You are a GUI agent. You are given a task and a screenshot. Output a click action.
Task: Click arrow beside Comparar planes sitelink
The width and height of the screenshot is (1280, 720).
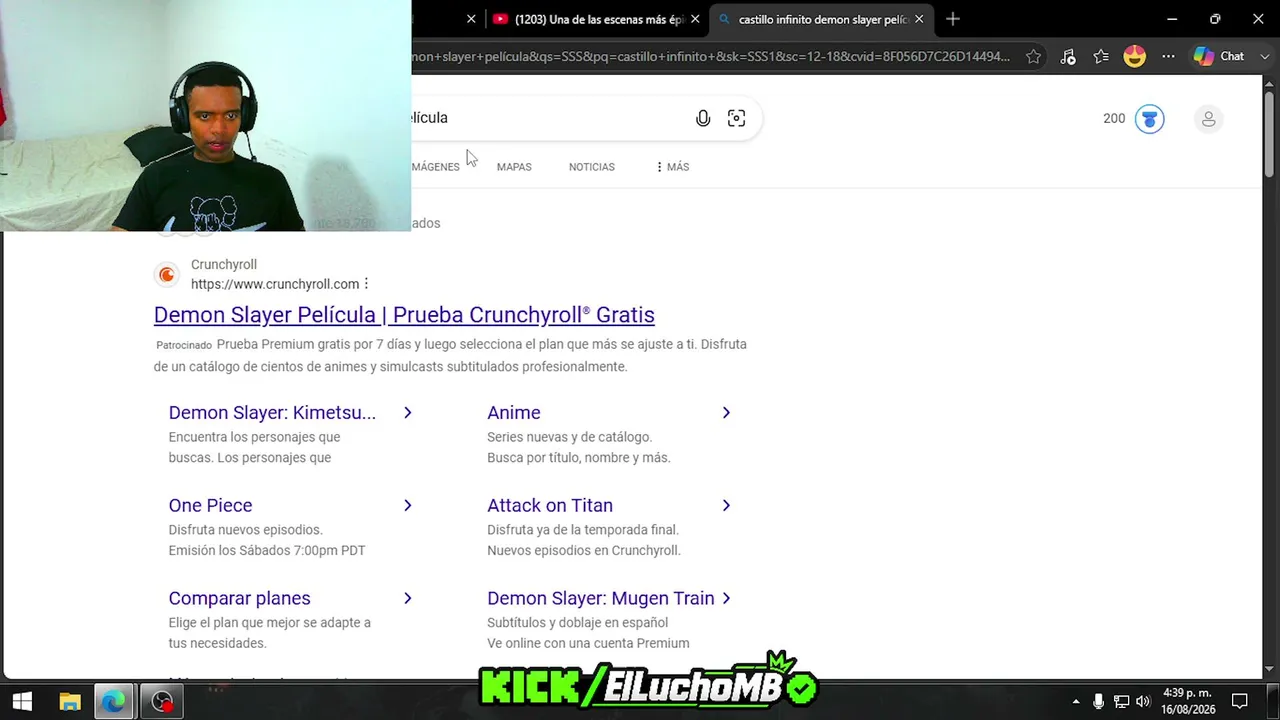(407, 599)
